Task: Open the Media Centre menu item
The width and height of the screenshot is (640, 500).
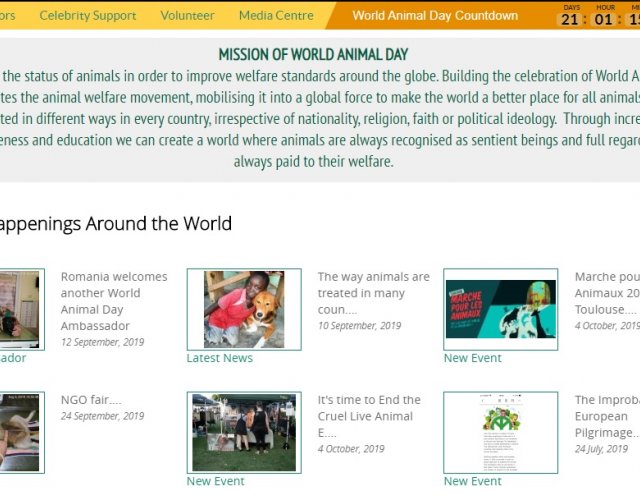Action: point(276,16)
